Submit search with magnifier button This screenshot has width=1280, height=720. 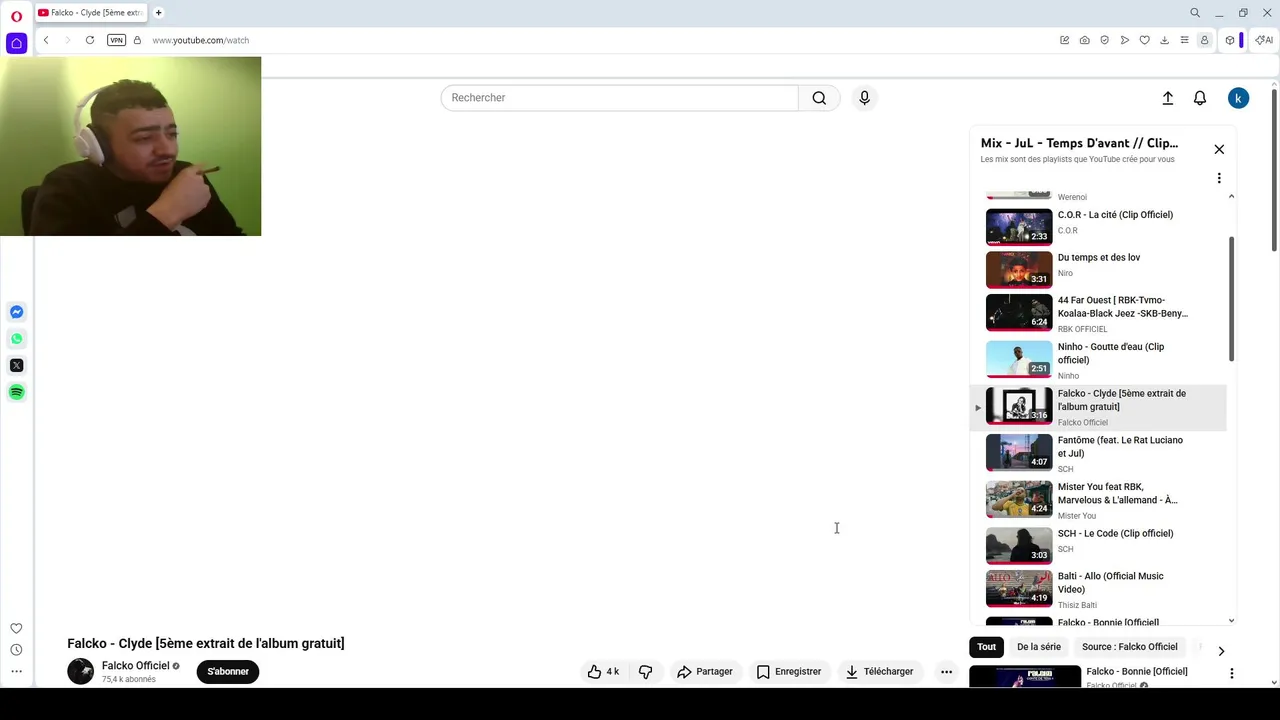tap(819, 98)
